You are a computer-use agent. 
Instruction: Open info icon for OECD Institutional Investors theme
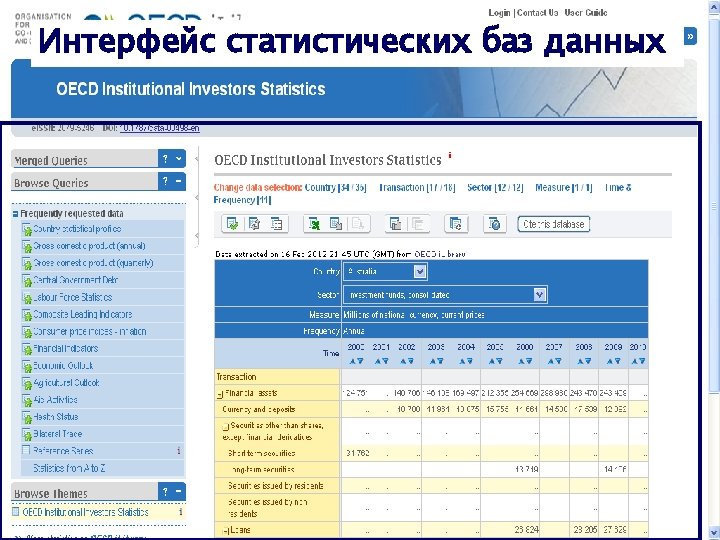click(180, 512)
